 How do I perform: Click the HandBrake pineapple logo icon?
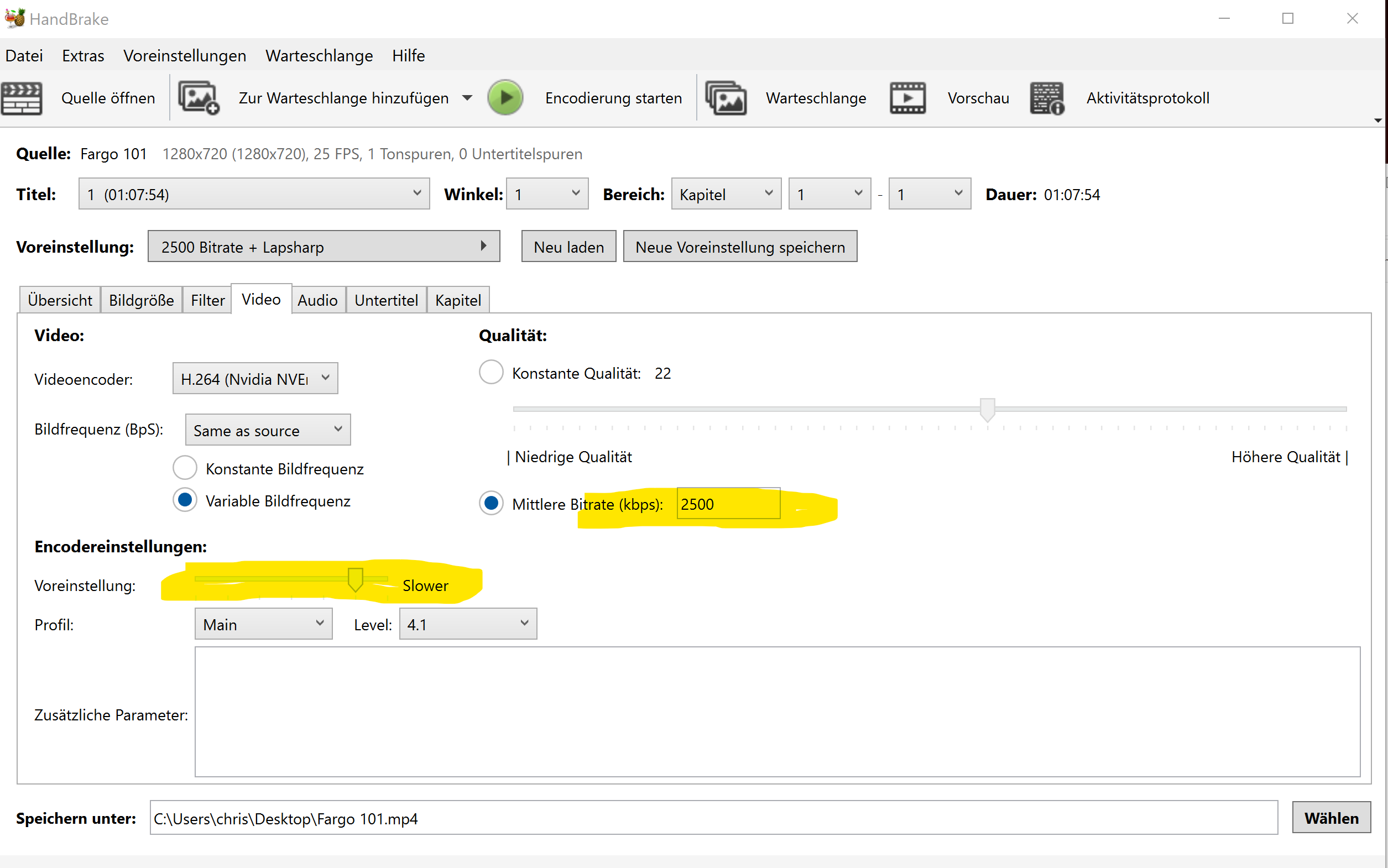pos(15,18)
